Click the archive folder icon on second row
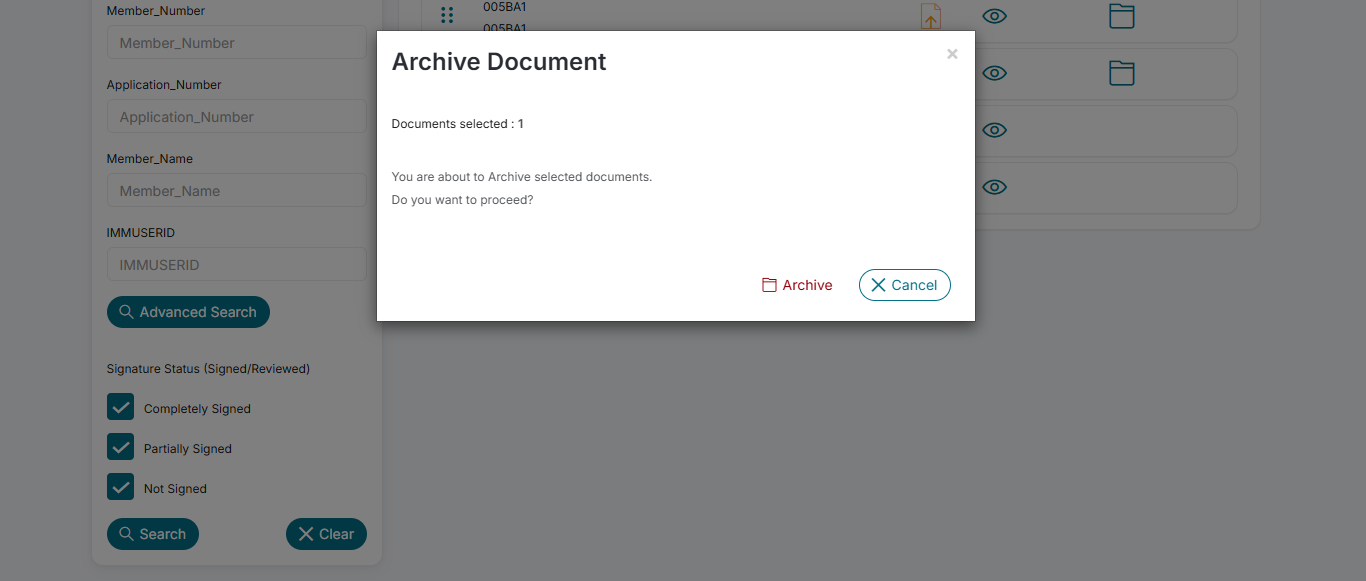This screenshot has height=581, width=1366. point(1122,73)
